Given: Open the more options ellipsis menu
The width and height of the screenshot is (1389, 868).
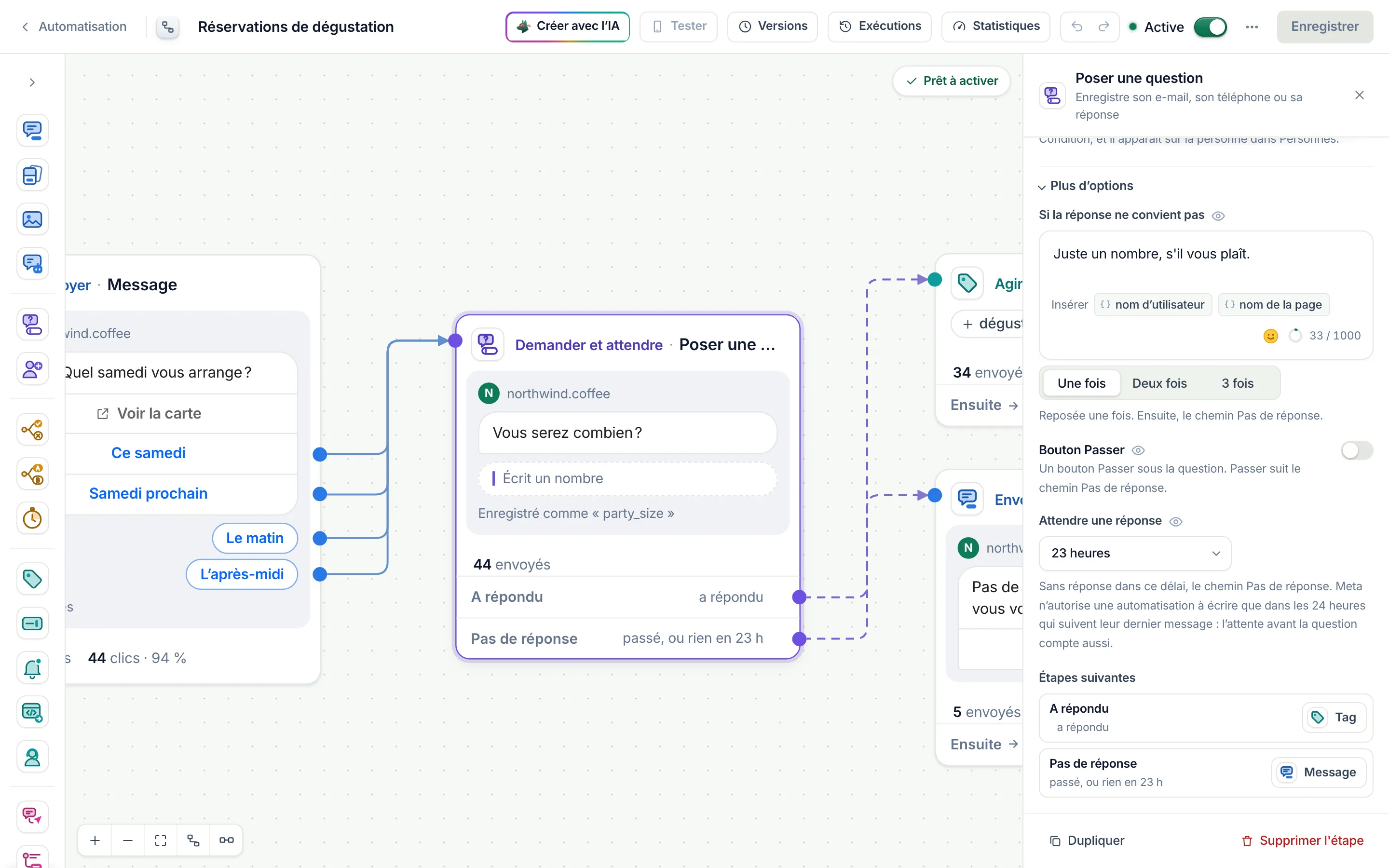Looking at the screenshot, I should pos(1252,27).
